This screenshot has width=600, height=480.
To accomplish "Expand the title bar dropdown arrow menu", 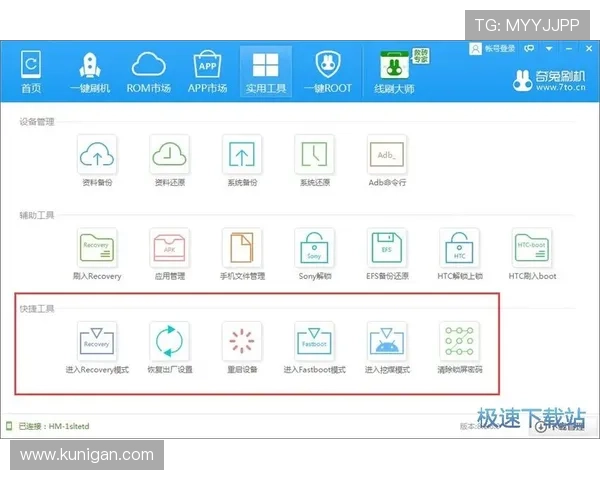I will (549, 49).
